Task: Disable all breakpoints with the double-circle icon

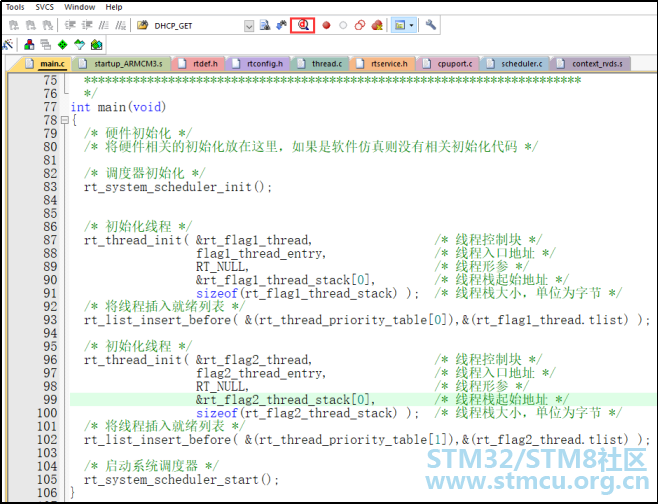Action: click(360, 26)
